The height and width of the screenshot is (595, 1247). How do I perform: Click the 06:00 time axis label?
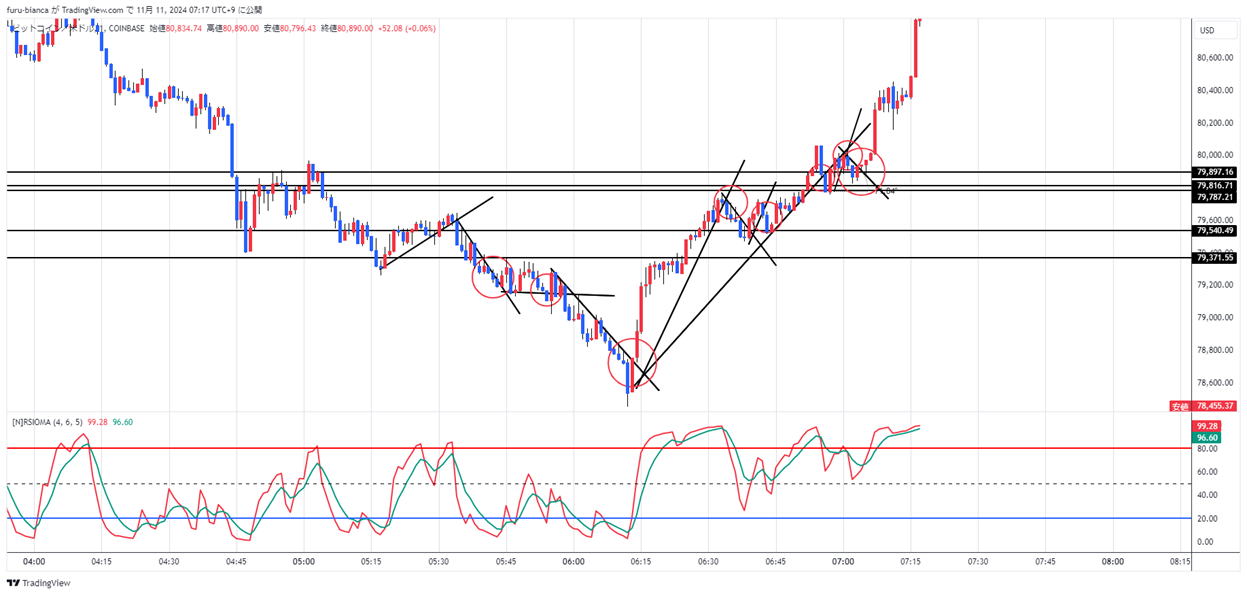click(573, 562)
